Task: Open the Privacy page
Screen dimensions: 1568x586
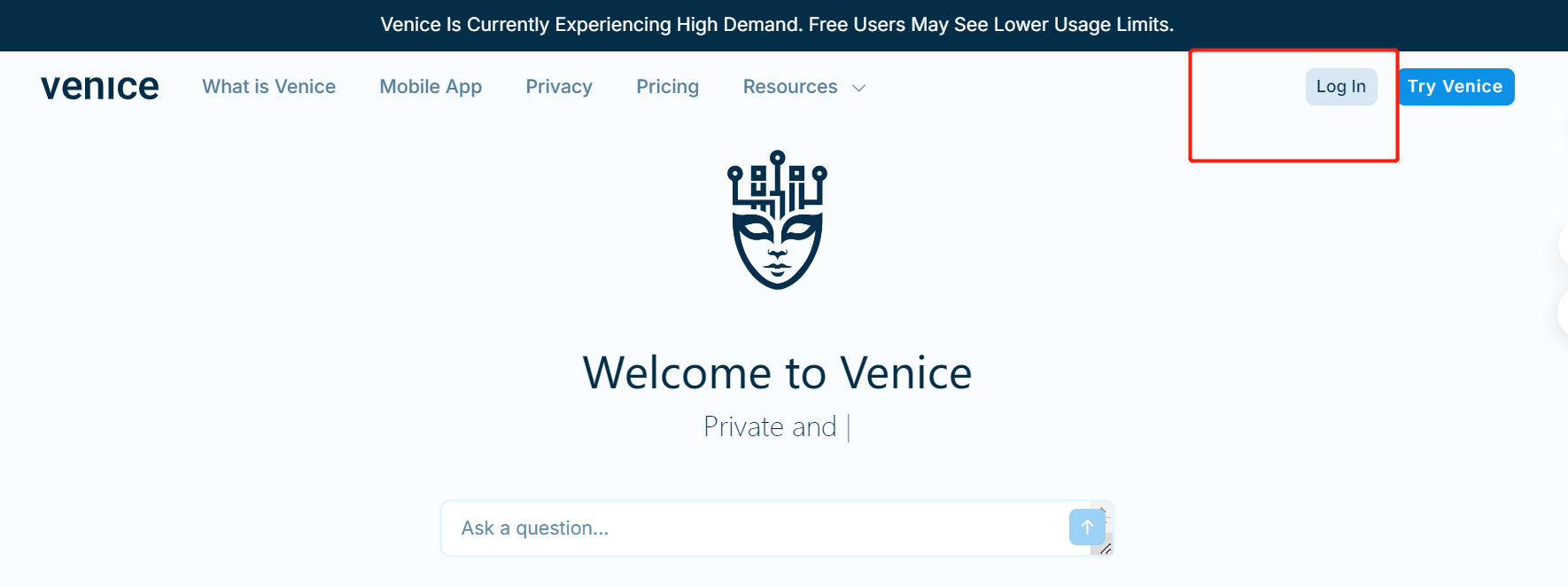Action: pos(559,87)
